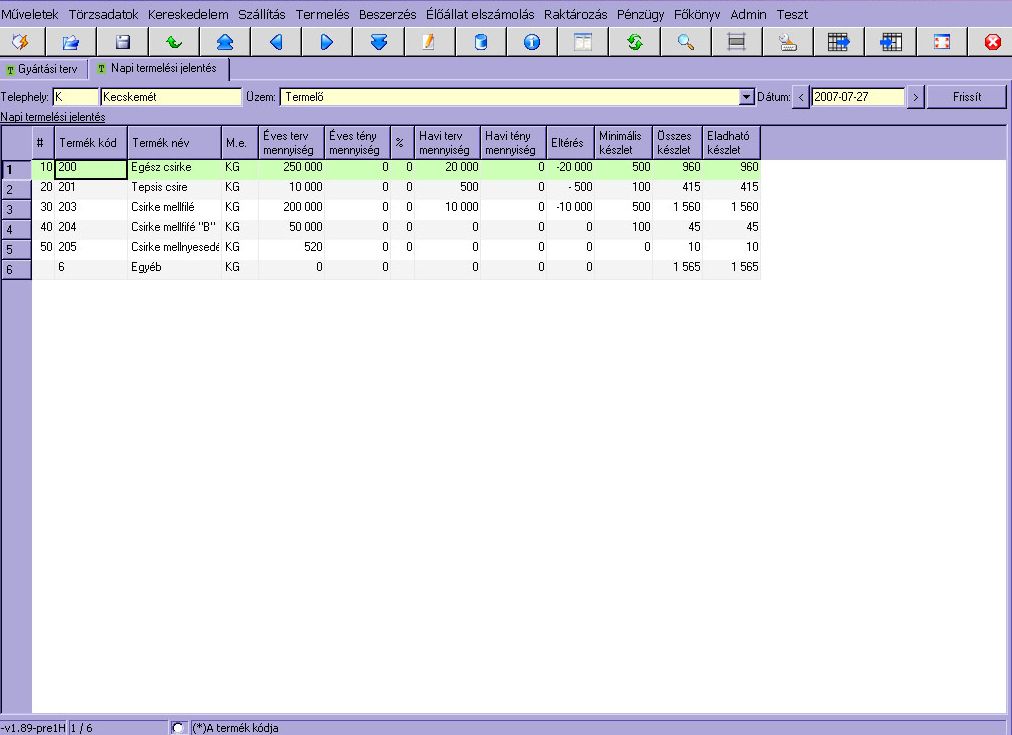Go to the first record with the up arrow icon
The width and height of the screenshot is (1012, 735).
pyautogui.click(x=225, y=42)
